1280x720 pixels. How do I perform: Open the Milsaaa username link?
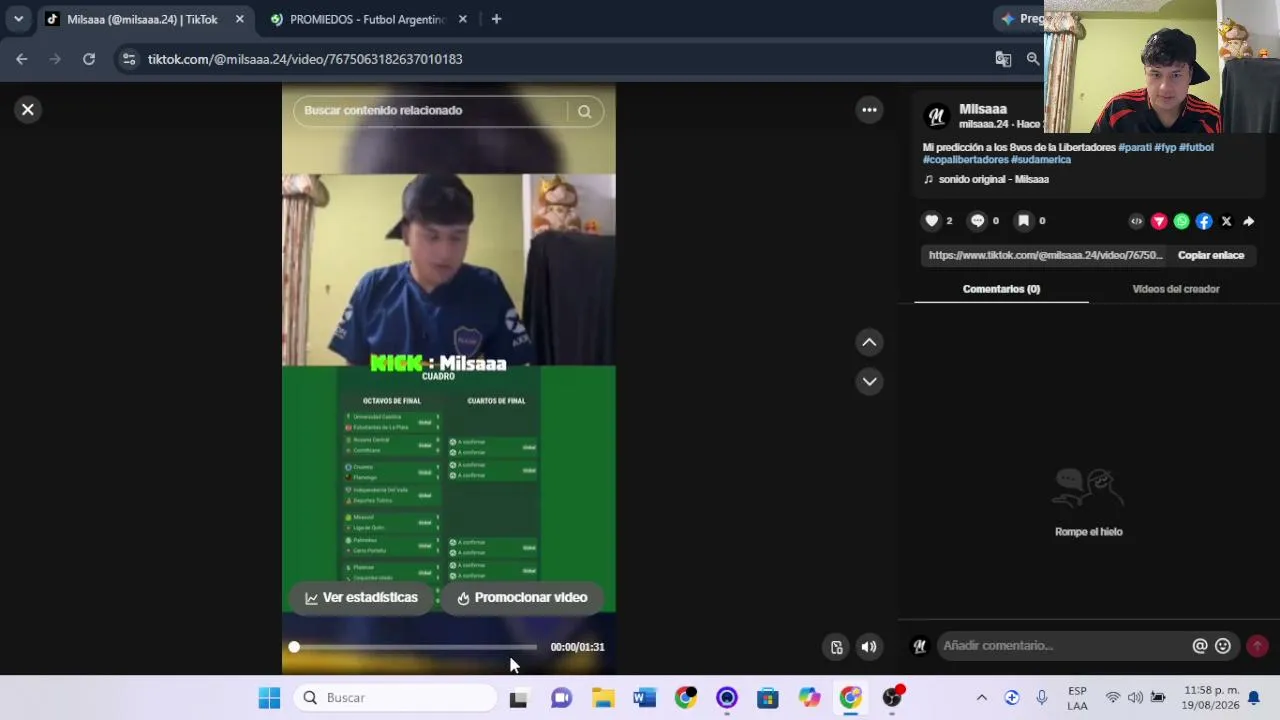[x=983, y=109]
